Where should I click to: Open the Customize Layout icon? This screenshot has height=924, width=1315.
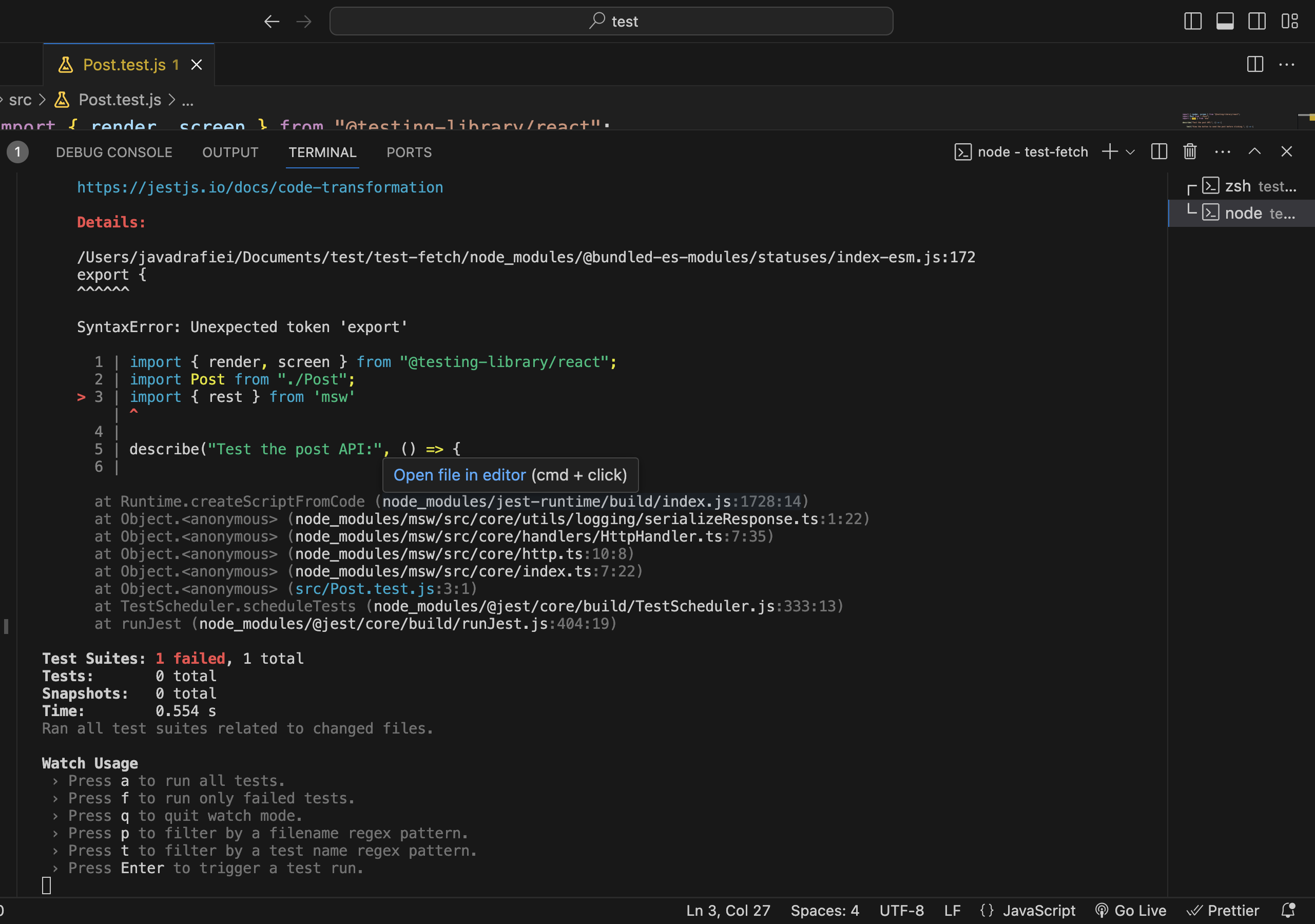[x=1289, y=21]
